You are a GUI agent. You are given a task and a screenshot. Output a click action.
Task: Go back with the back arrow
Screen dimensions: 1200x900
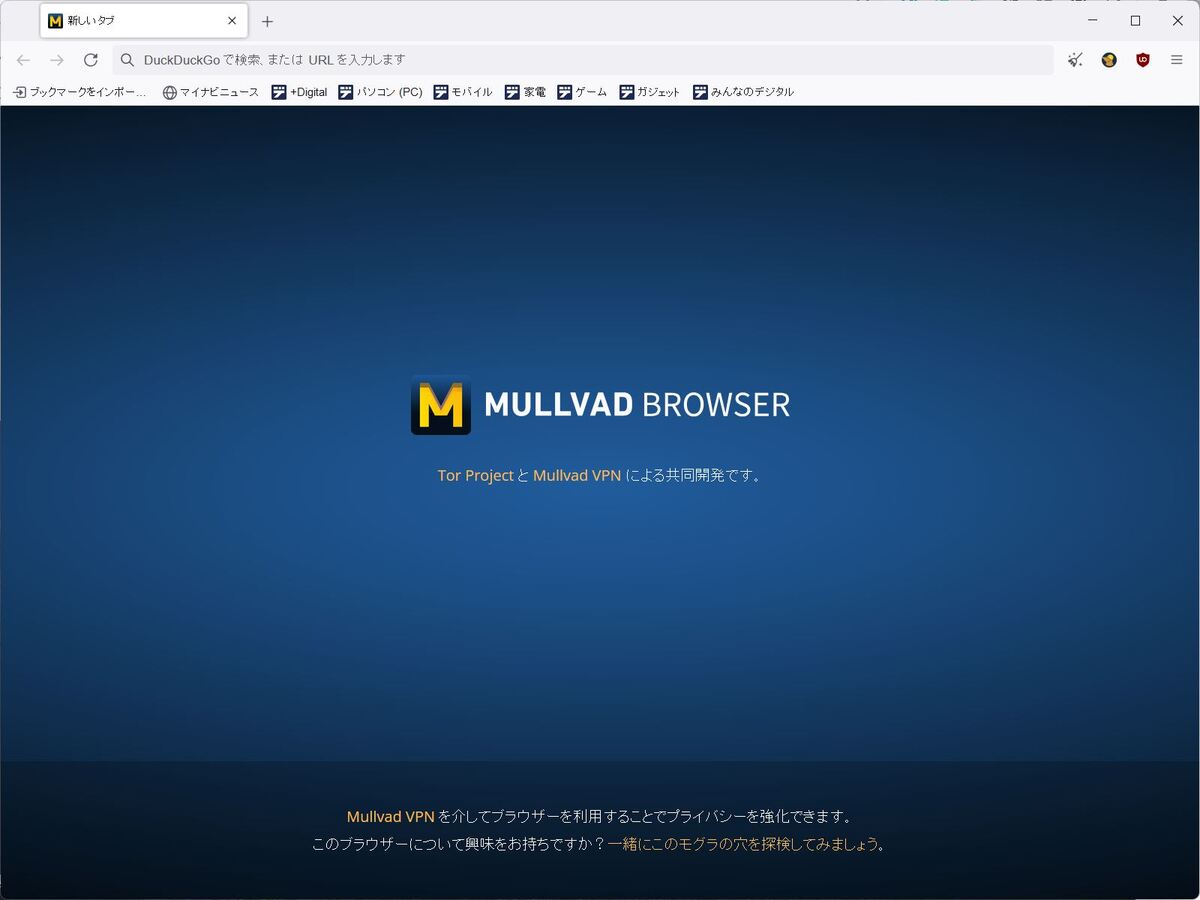point(24,60)
